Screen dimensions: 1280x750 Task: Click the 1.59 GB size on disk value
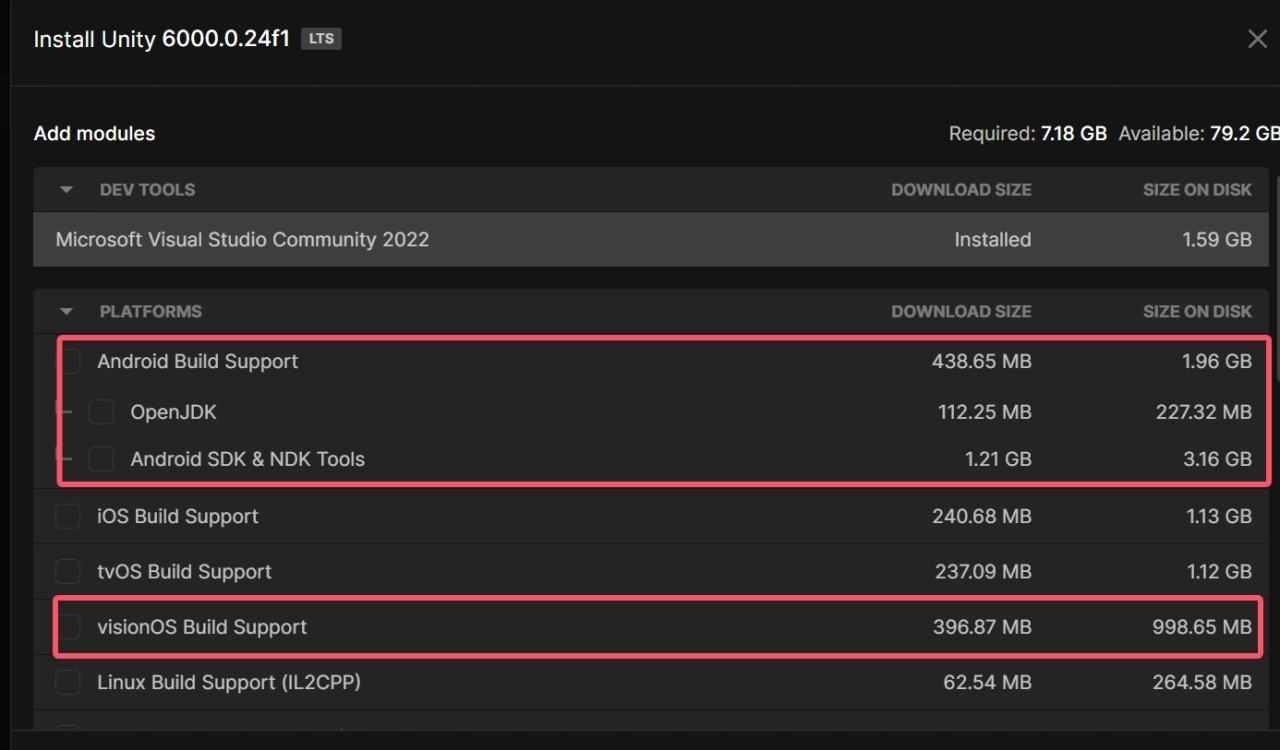click(1217, 240)
